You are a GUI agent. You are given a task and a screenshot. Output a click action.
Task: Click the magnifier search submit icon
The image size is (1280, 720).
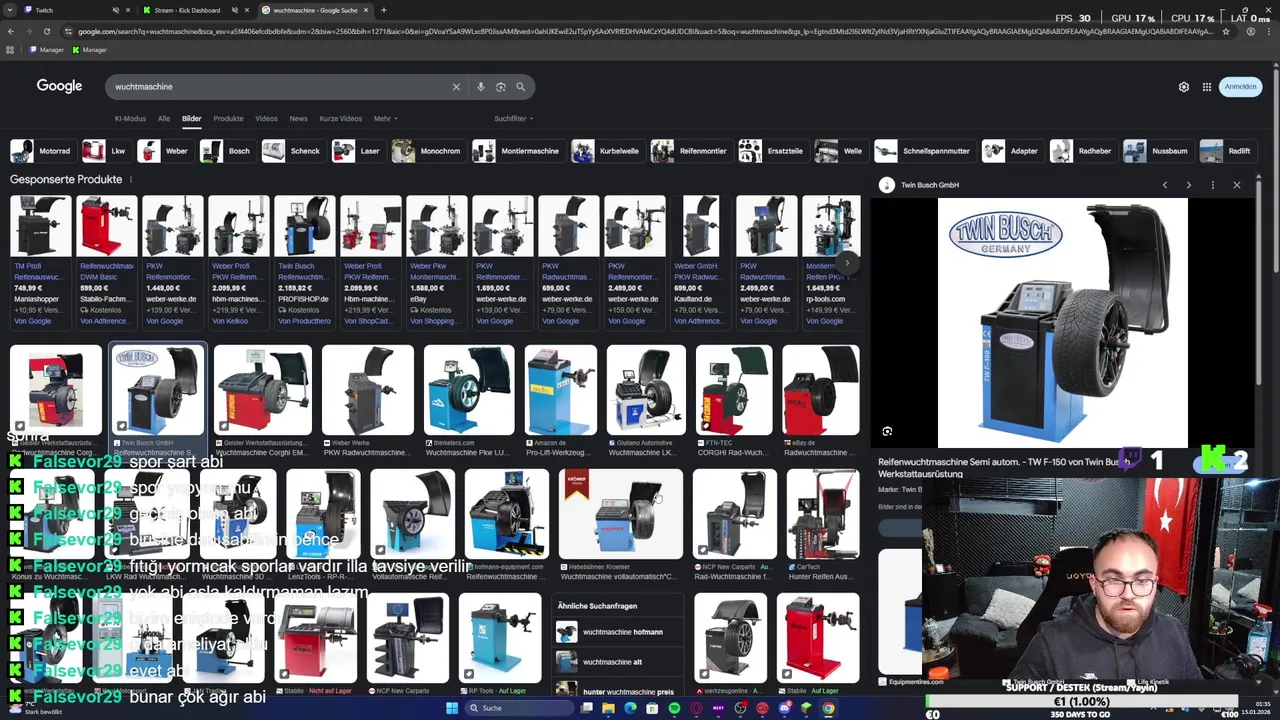(x=521, y=87)
